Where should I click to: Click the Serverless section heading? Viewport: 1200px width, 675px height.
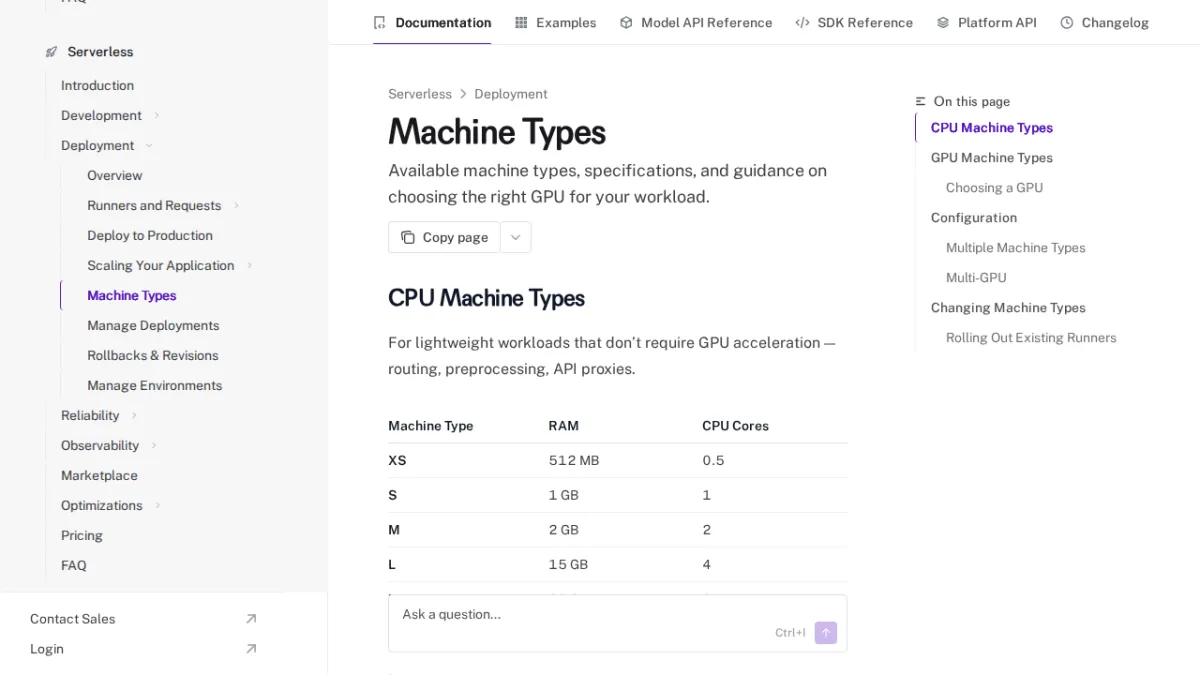[100, 52]
